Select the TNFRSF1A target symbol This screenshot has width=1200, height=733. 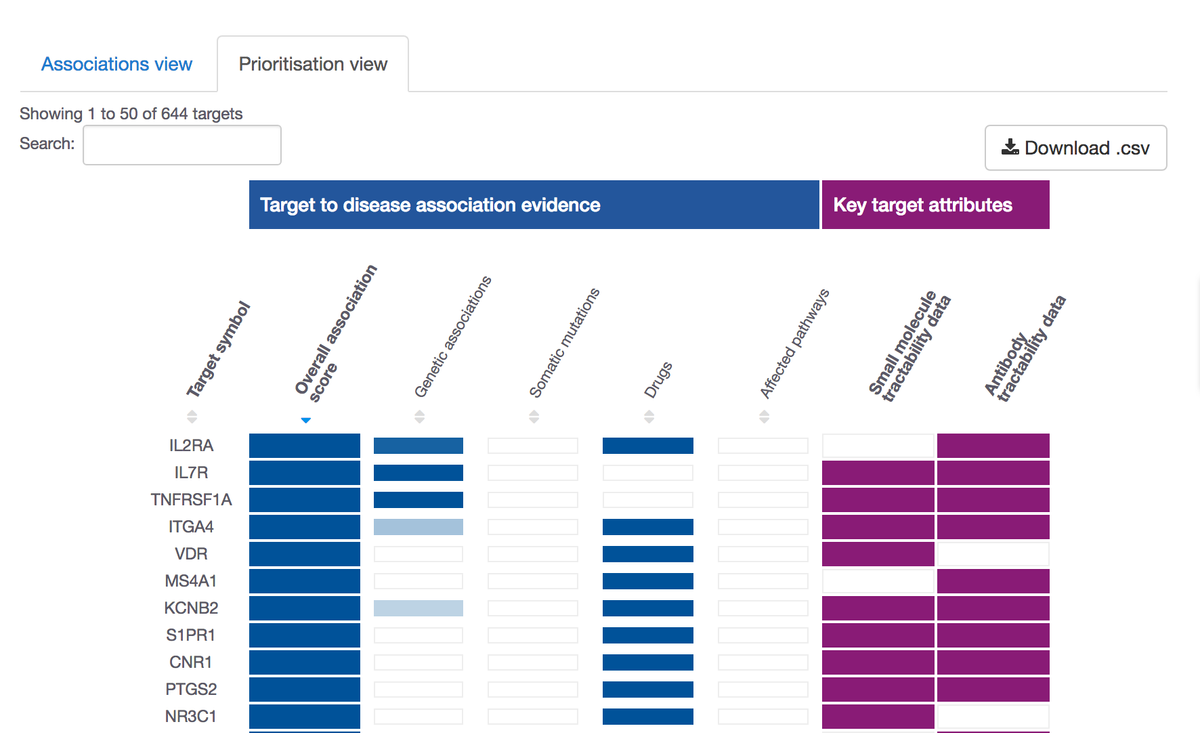pos(191,499)
